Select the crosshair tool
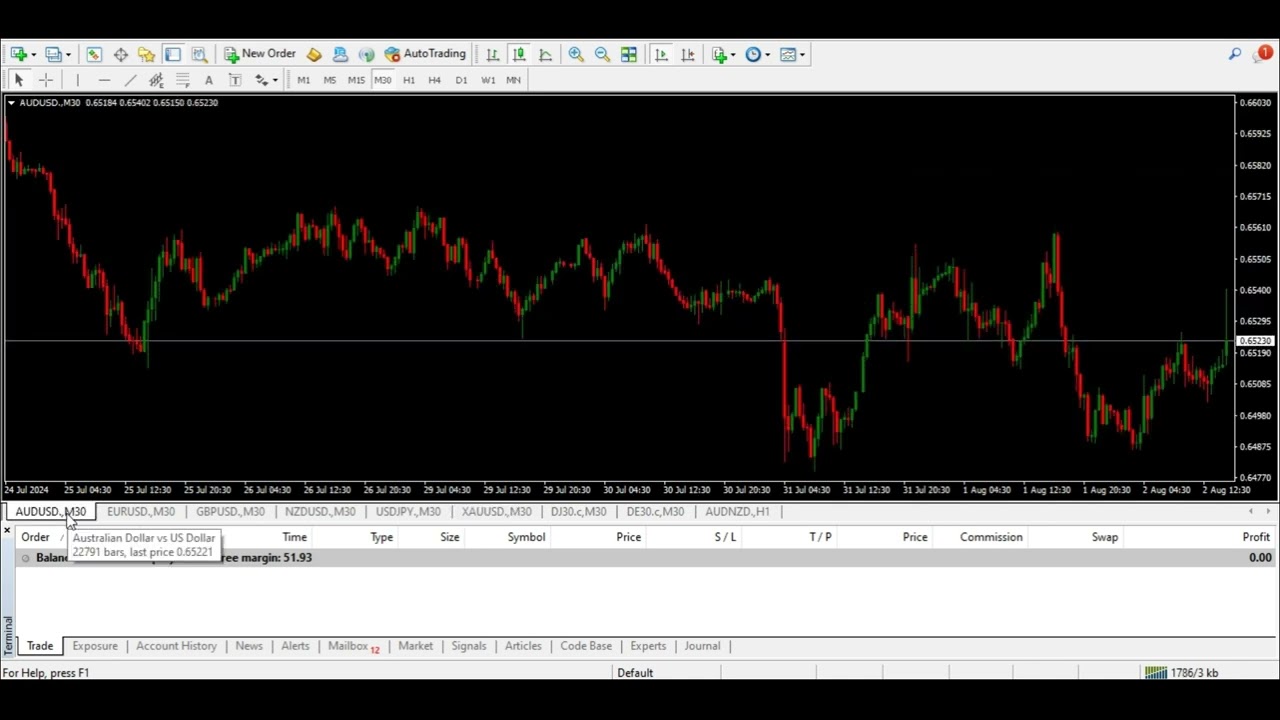The image size is (1280, 720). (45, 80)
